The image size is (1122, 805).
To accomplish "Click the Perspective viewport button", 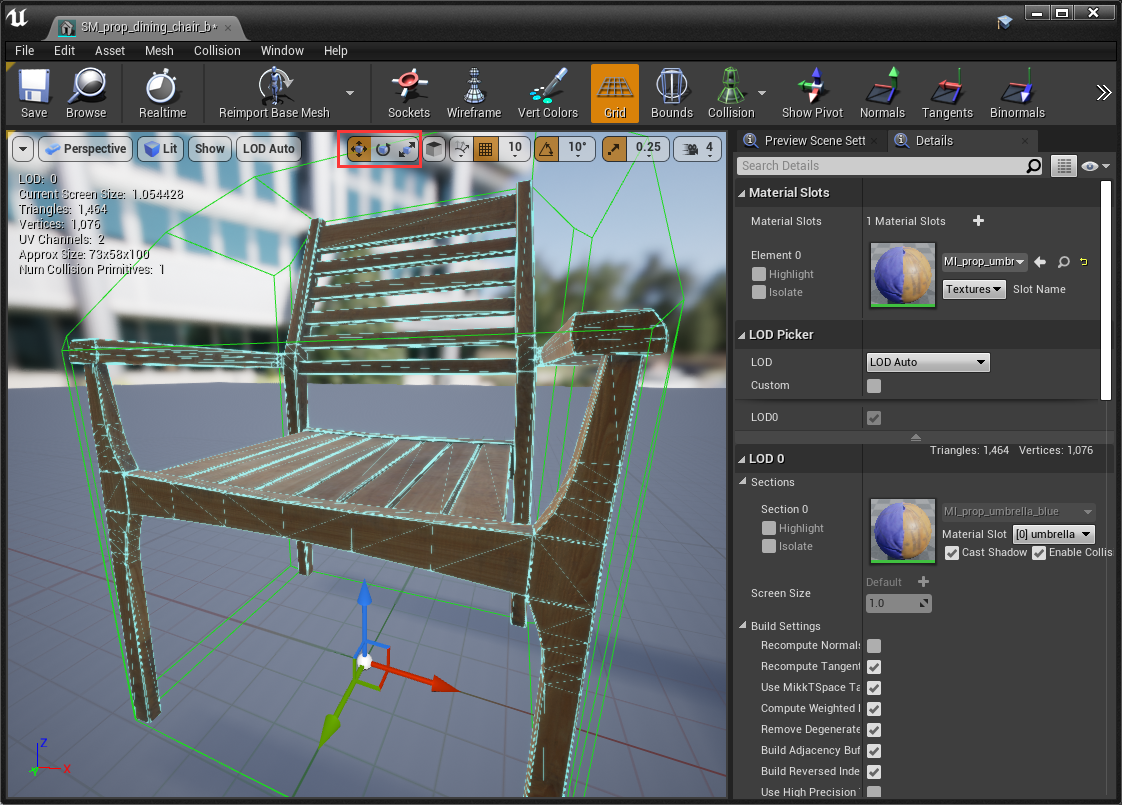I will point(85,149).
